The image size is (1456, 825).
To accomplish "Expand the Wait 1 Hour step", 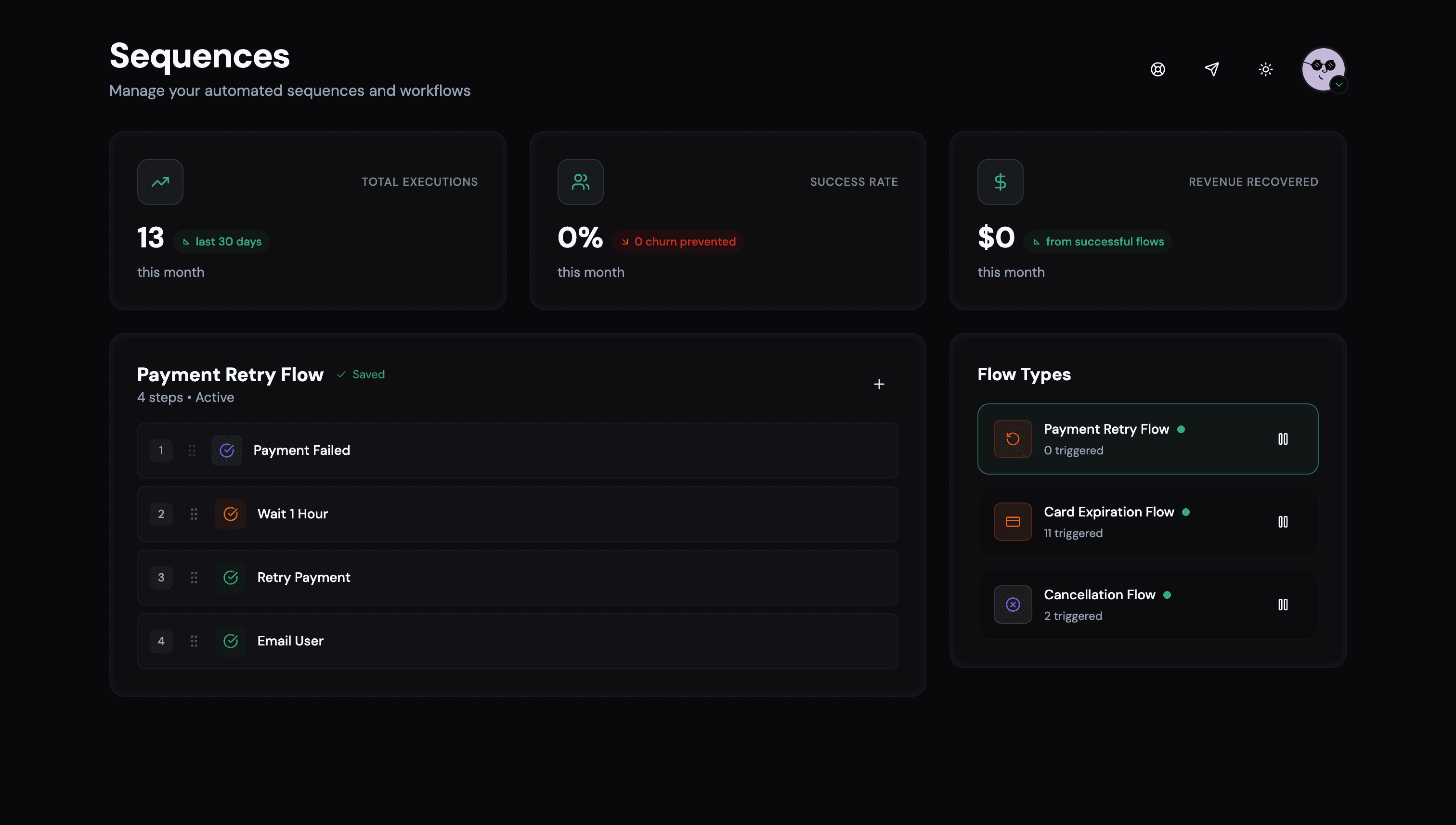I will (x=292, y=514).
